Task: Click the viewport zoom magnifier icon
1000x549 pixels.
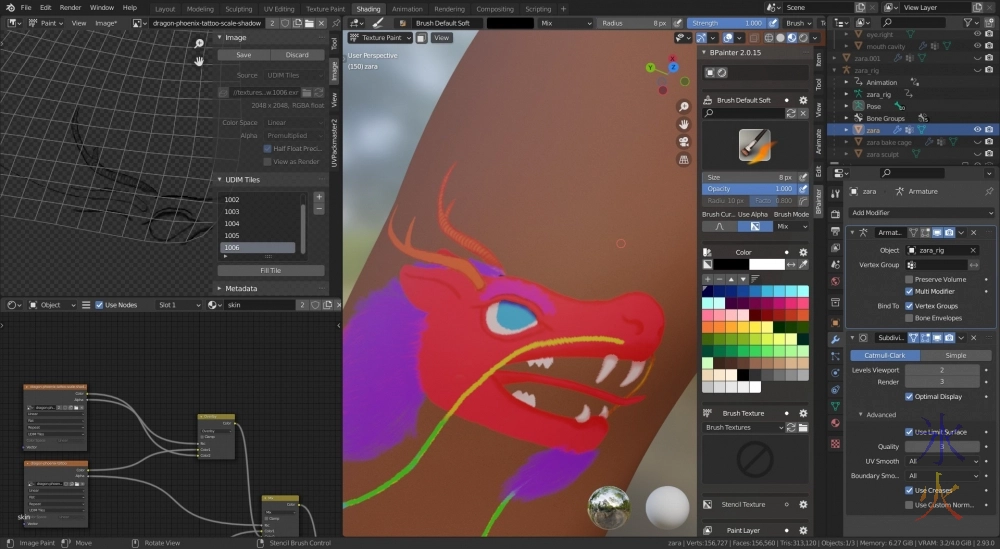Action: [683, 107]
